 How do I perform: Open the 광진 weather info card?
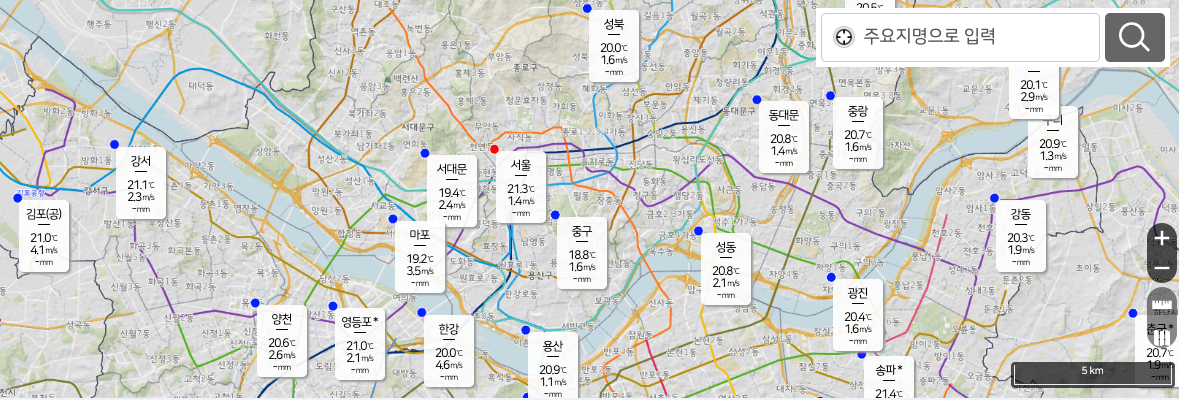tap(856, 315)
